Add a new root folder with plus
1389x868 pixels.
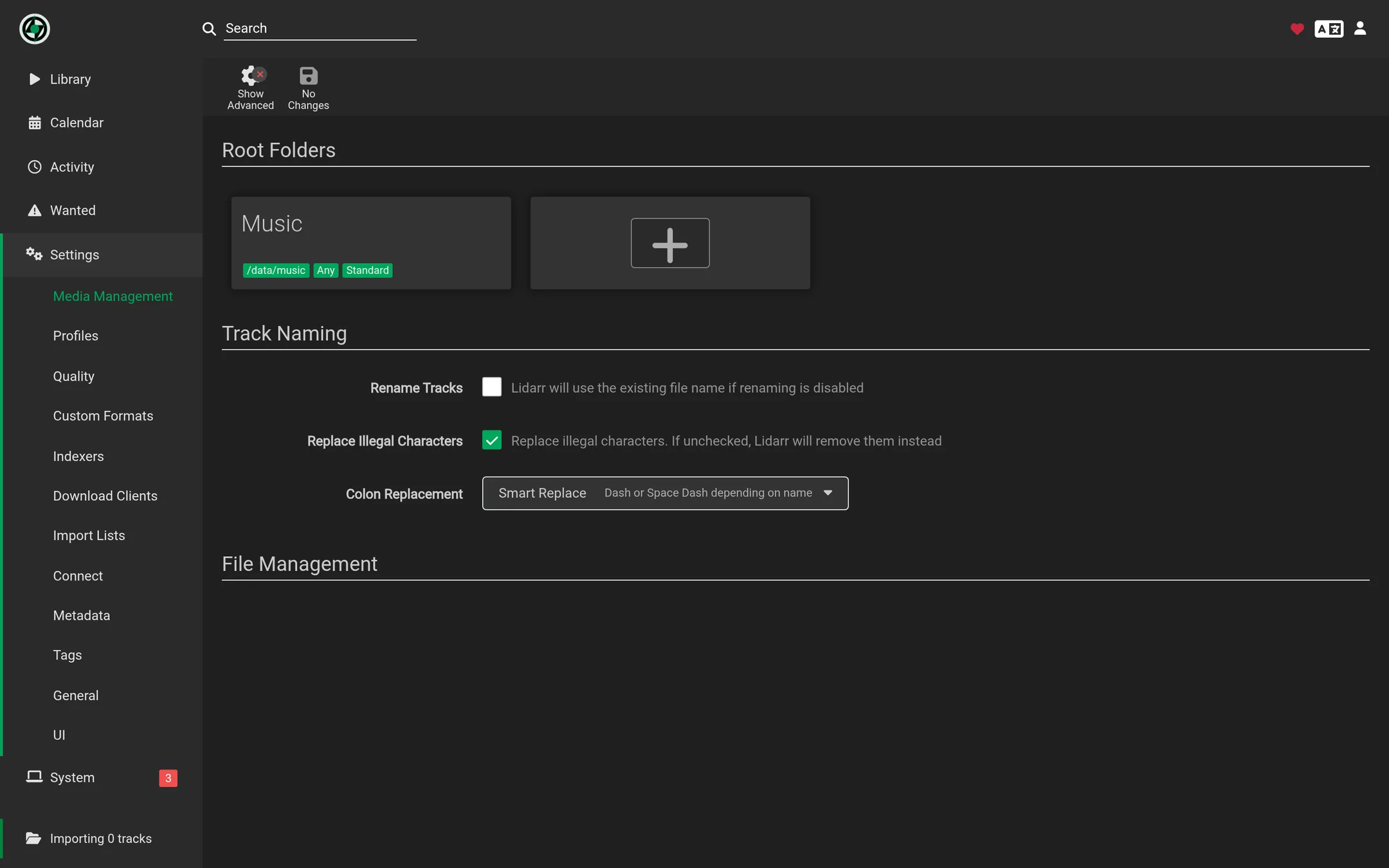[670, 243]
